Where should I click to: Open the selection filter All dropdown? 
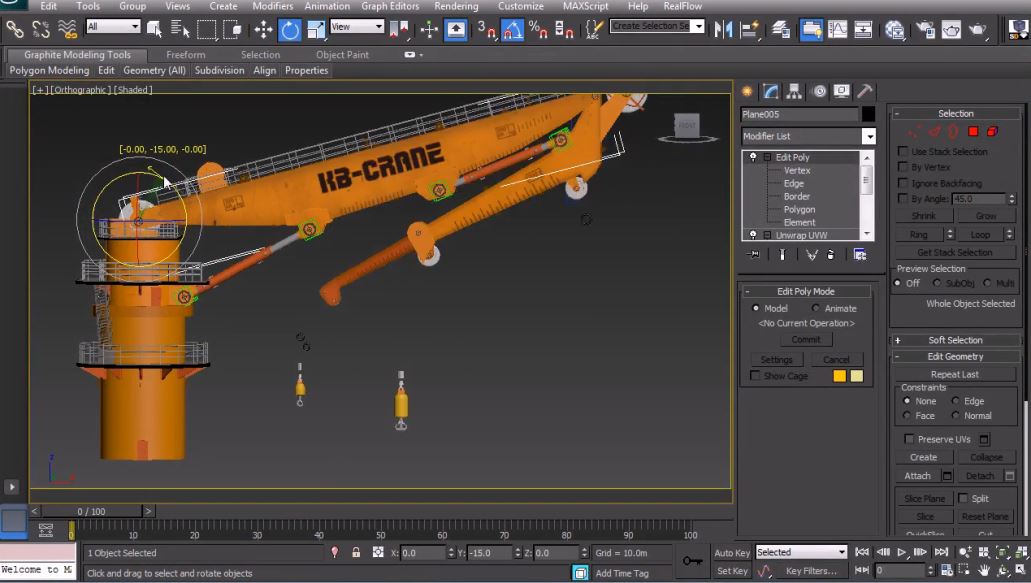click(113, 26)
